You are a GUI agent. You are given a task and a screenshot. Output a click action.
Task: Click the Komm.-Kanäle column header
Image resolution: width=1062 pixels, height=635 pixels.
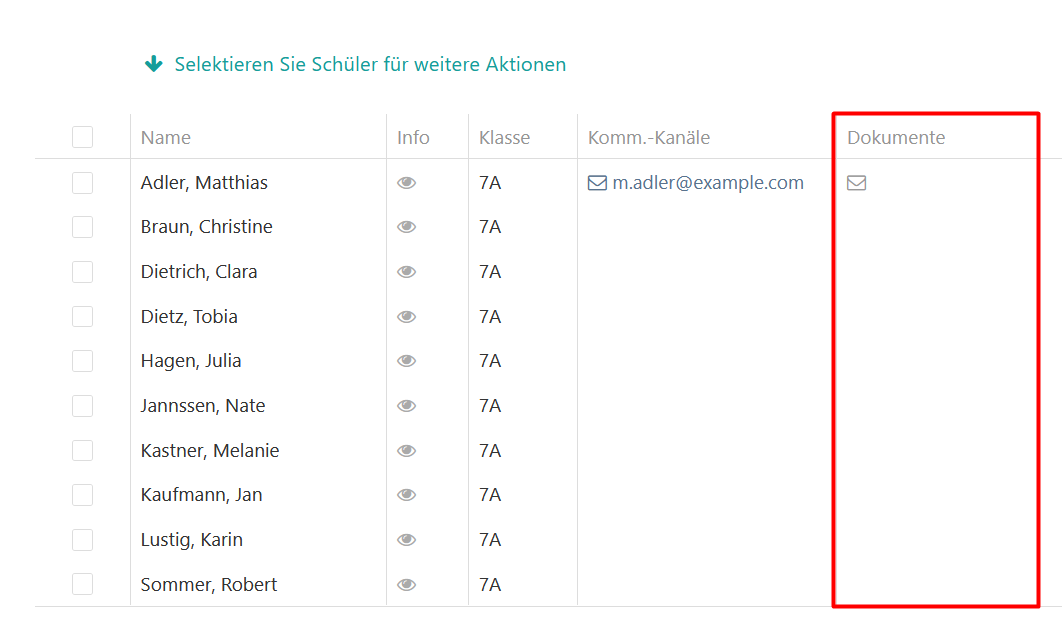[649, 138]
